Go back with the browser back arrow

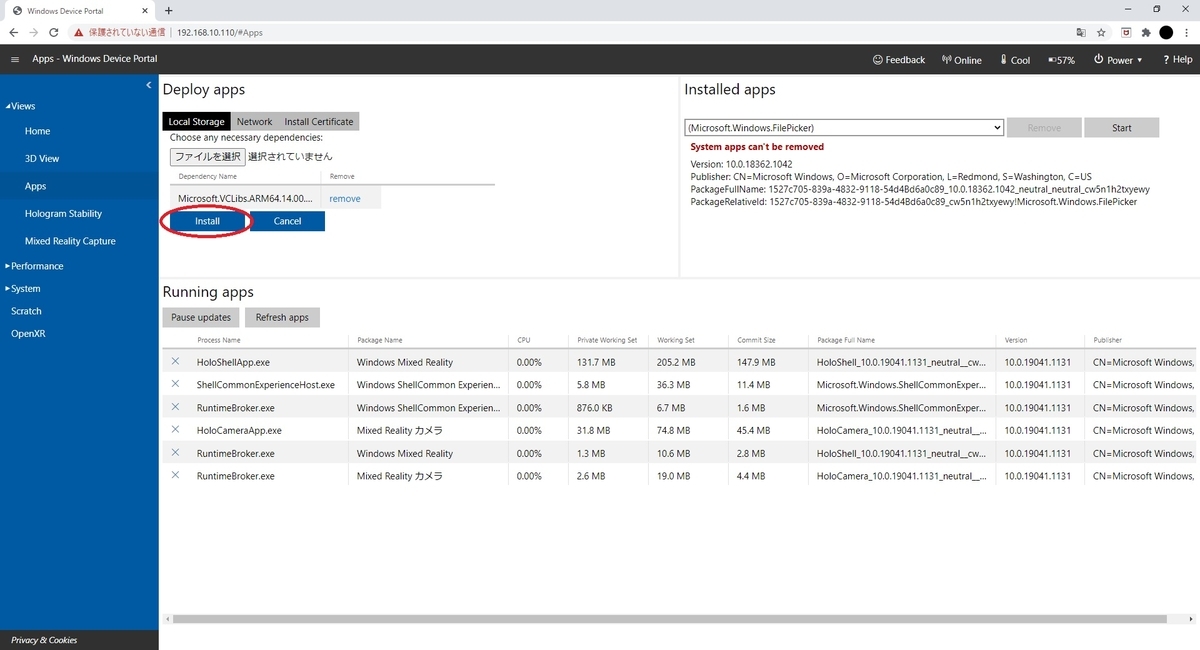[14, 32]
